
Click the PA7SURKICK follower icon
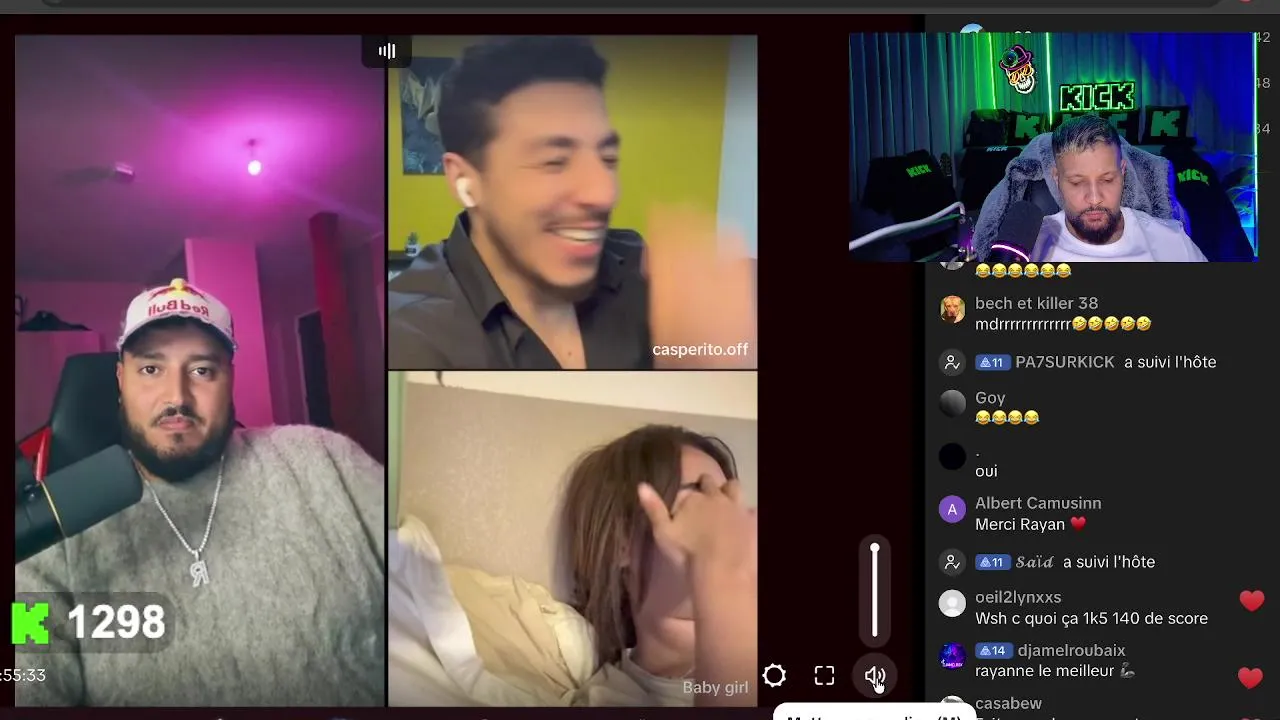coord(952,362)
